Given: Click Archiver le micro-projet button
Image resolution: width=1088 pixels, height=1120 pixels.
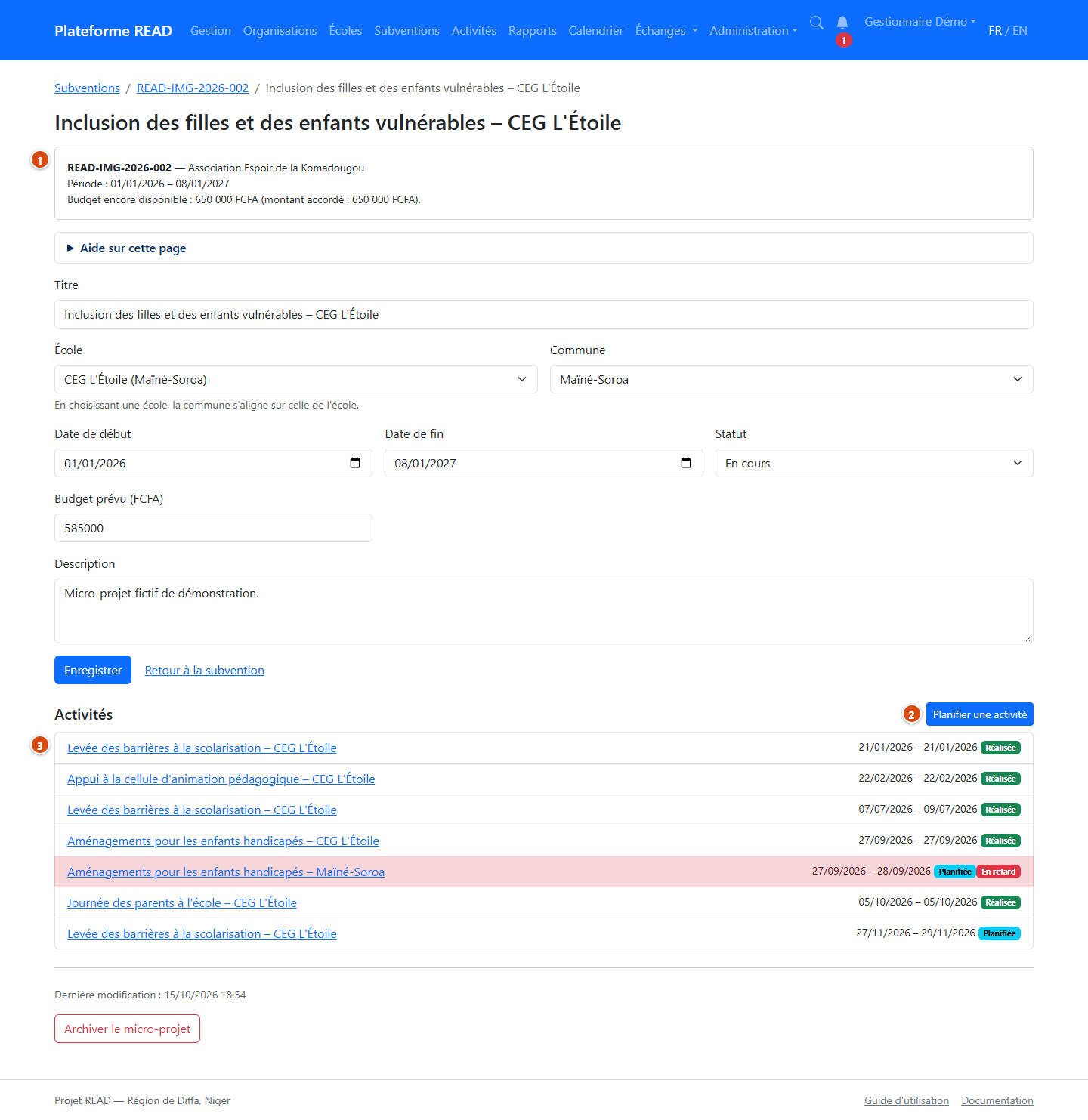Looking at the screenshot, I should (x=127, y=1029).
